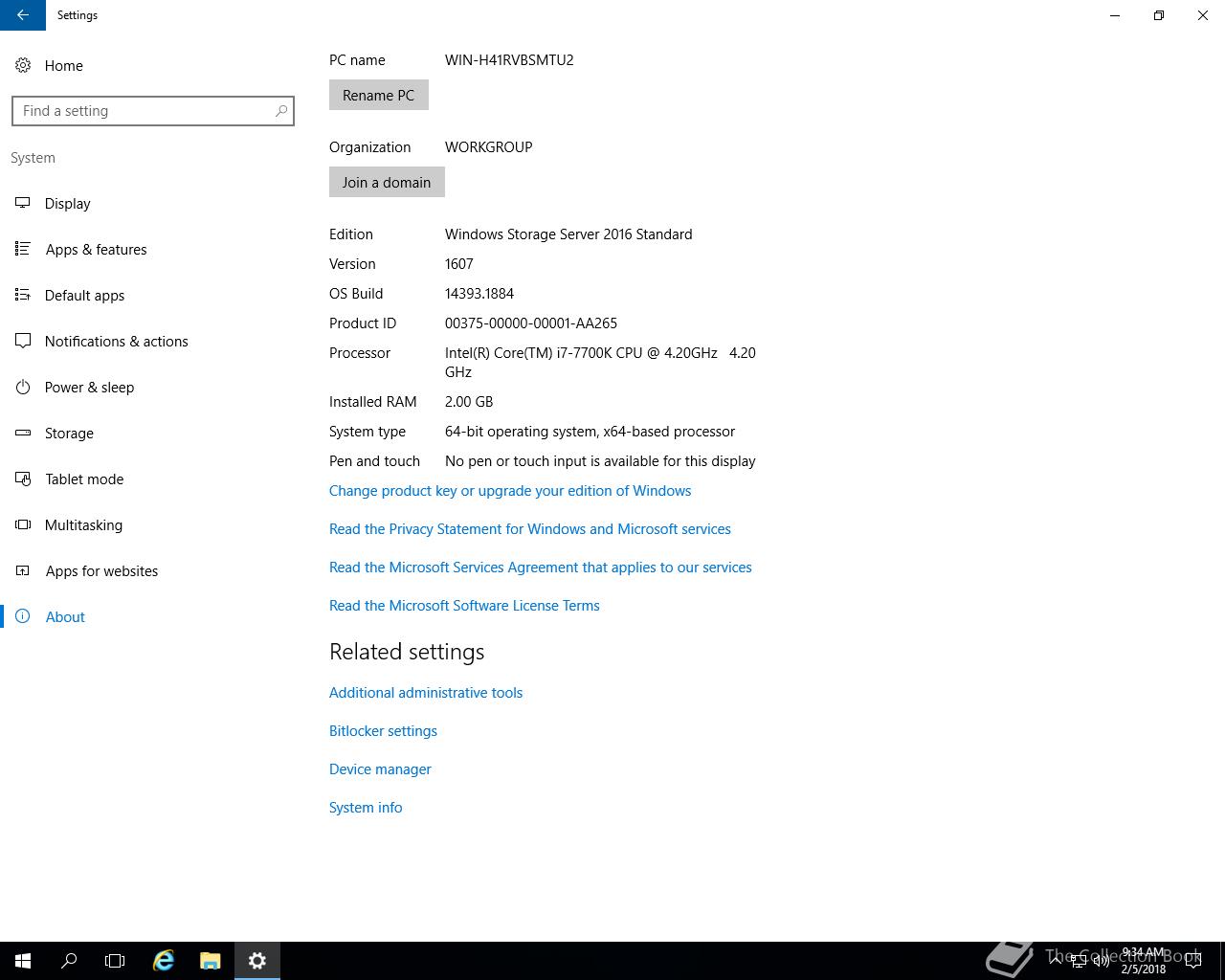Click the Tablet mode icon
Screen dimensions: 1225x980
pyautogui.click(x=23, y=479)
